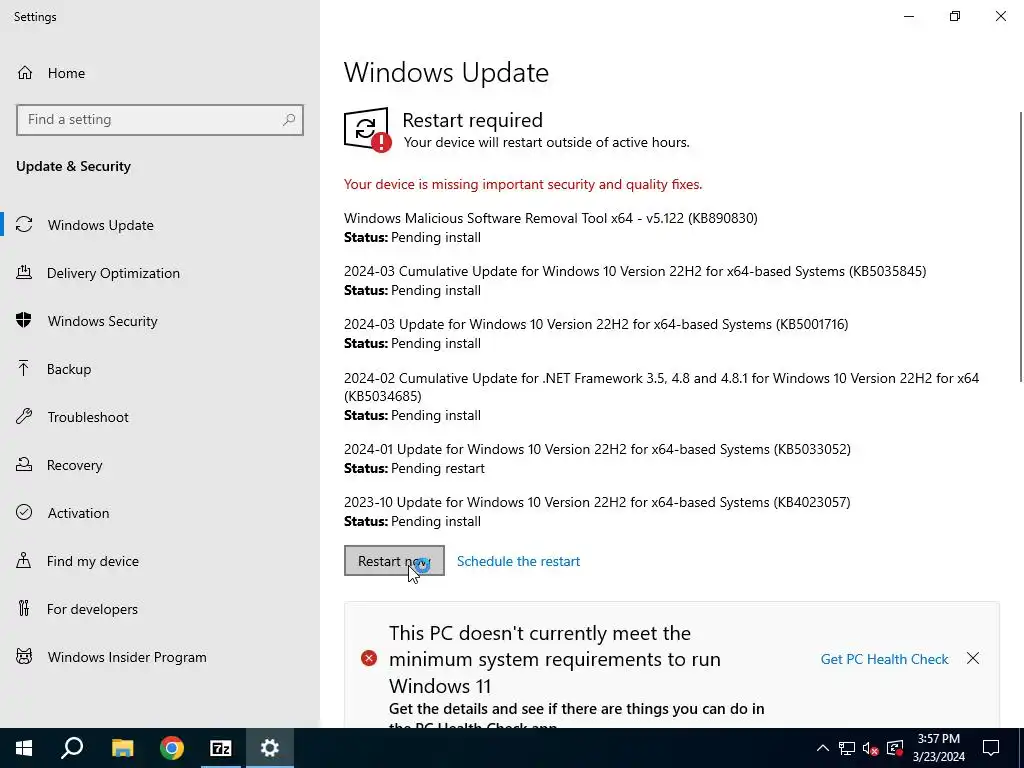The height and width of the screenshot is (768, 1024).
Task: Click the Pending restart status text
Action: pos(438,468)
